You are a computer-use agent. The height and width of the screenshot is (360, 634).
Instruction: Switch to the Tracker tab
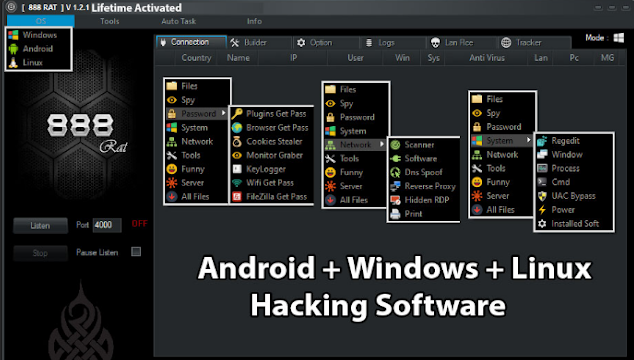(534, 42)
